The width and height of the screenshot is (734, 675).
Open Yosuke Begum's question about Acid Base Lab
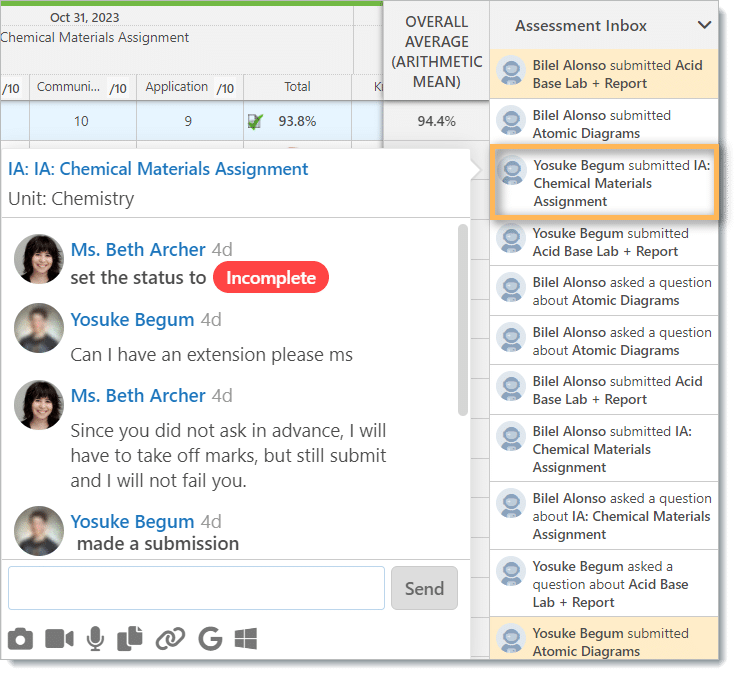(612, 584)
